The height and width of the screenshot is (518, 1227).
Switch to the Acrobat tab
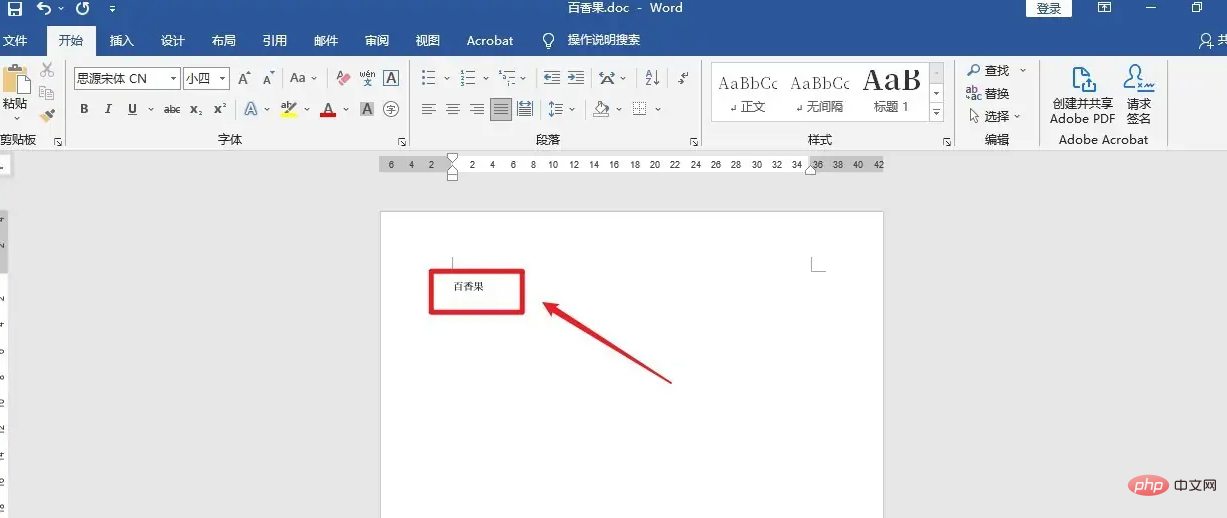tap(490, 40)
